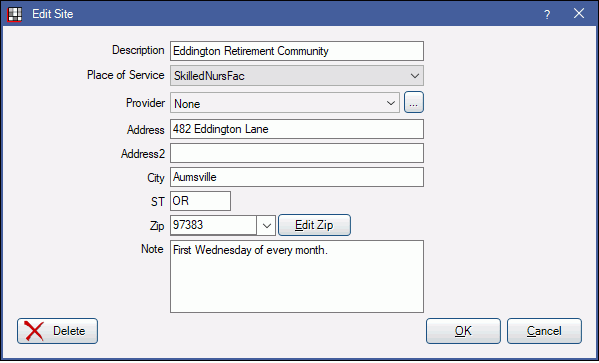599x363 pixels.
Task: Click the Open Dental app icon in title bar
Action: (x=15, y=14)
